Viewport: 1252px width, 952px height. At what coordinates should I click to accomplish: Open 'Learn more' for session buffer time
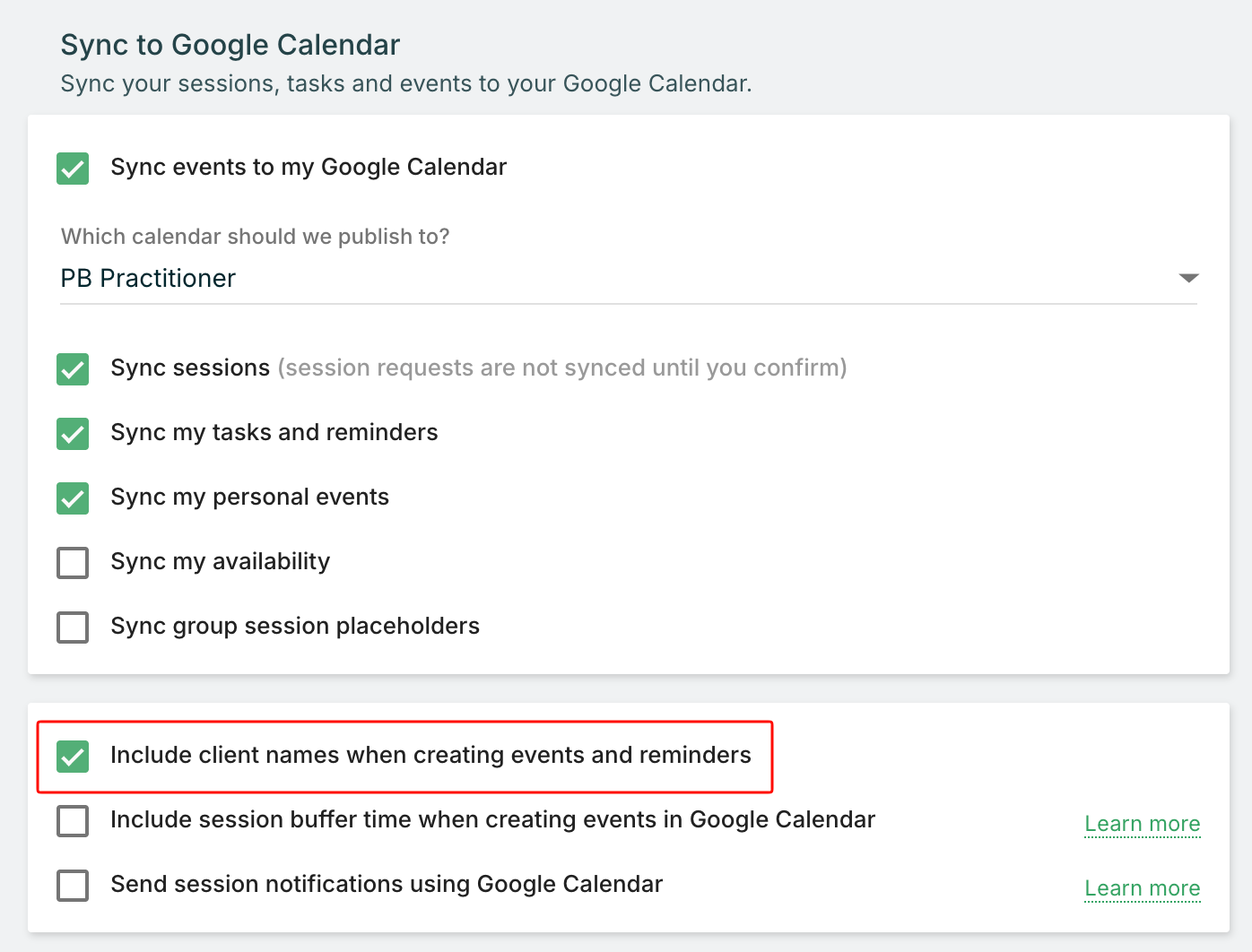point(1142,824)
